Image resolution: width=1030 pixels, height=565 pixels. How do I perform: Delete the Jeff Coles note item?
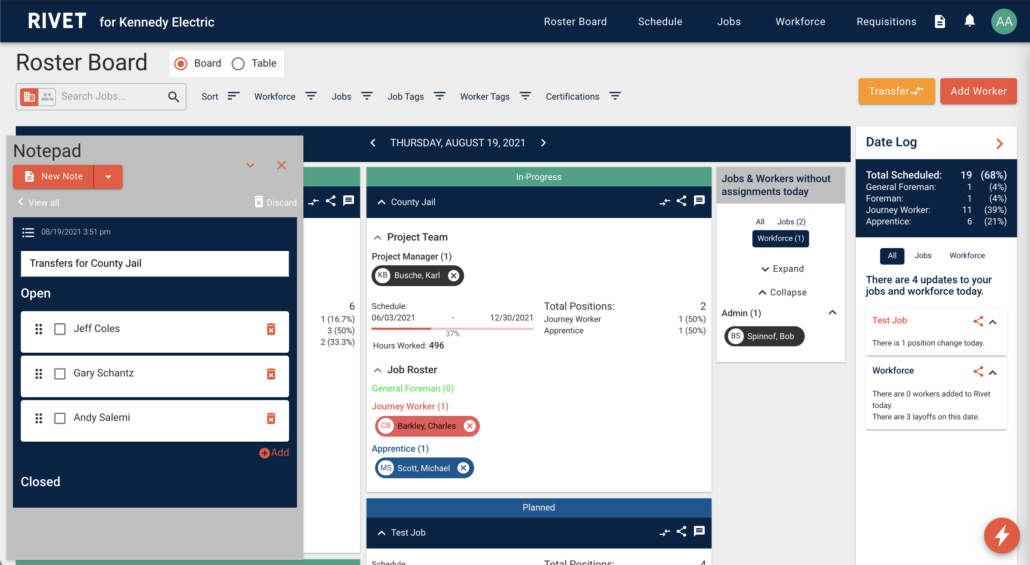[271, 329]
